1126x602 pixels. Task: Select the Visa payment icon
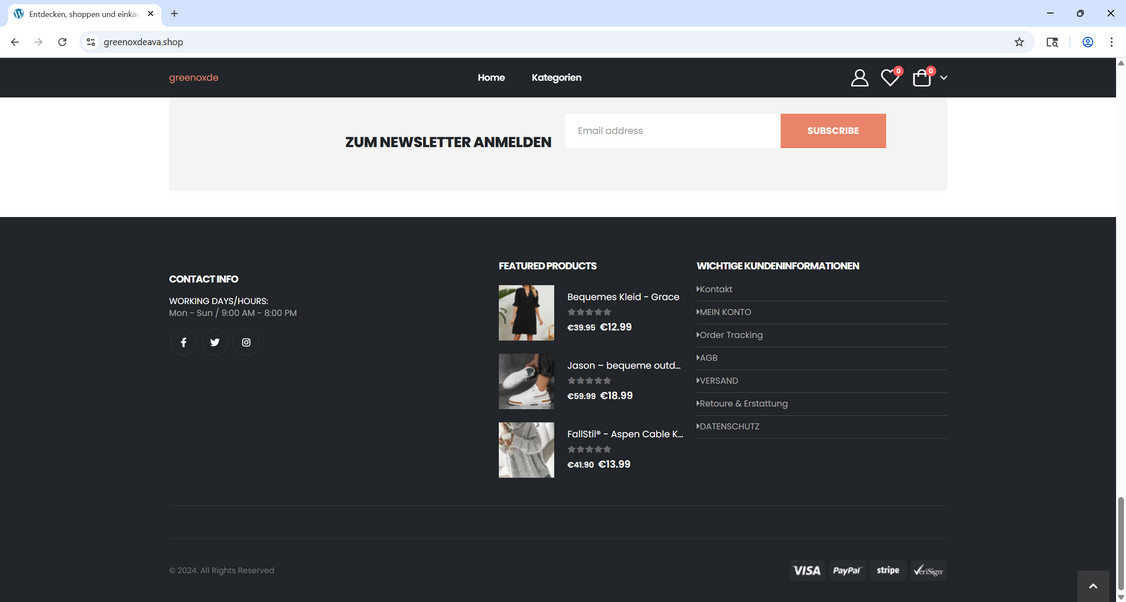pos(807,570)
